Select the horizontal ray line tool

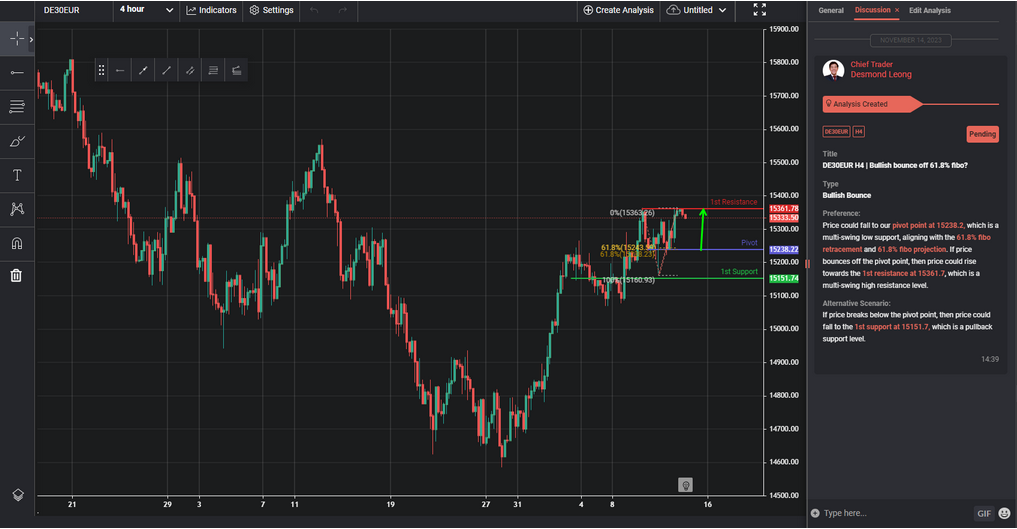point(17,73)
